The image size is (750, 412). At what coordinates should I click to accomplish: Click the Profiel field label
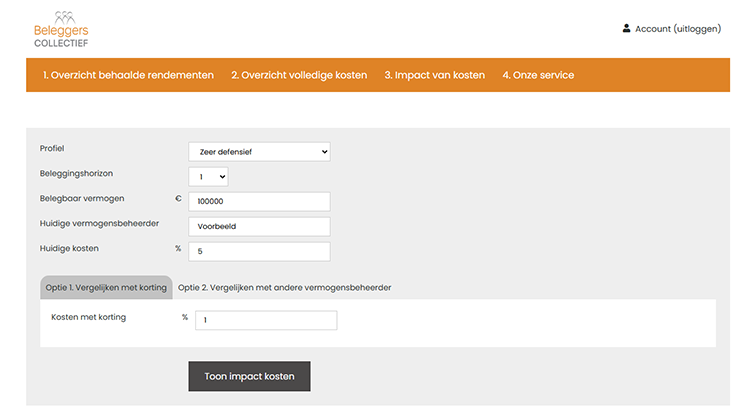pyautogui.click(x=51, y=148)
